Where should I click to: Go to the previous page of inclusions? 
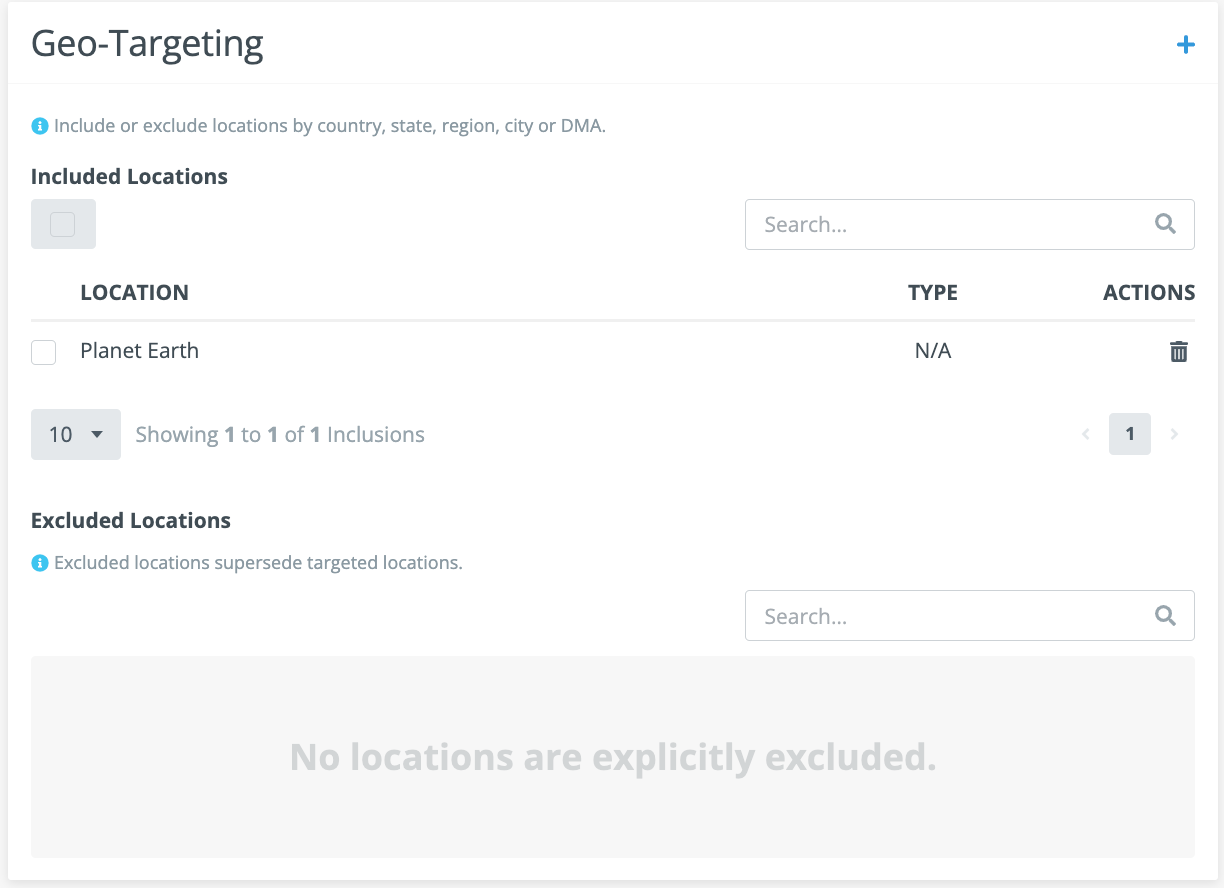point(1085,434)
